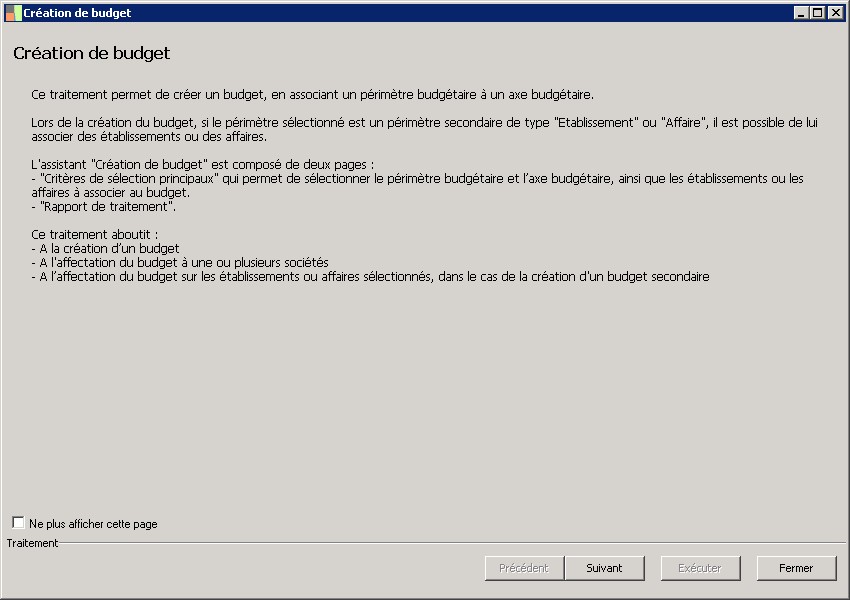Click the line about 'une ou plusieurs sociétés'
This screenshot has width=850, height=600.
[x=180, y=262]
